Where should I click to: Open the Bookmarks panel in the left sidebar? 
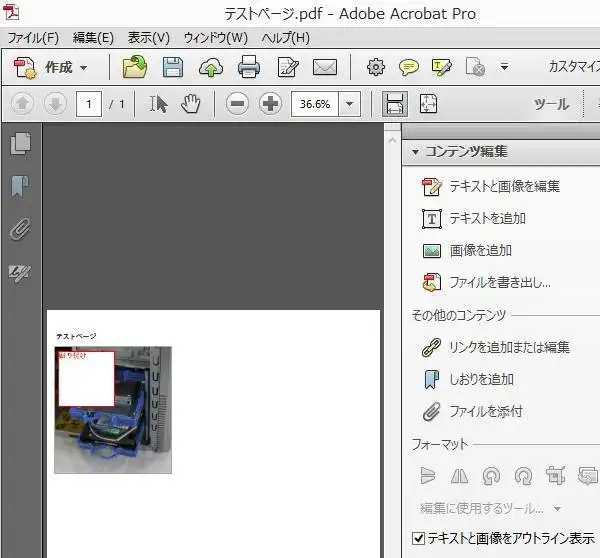click(19, 187)
